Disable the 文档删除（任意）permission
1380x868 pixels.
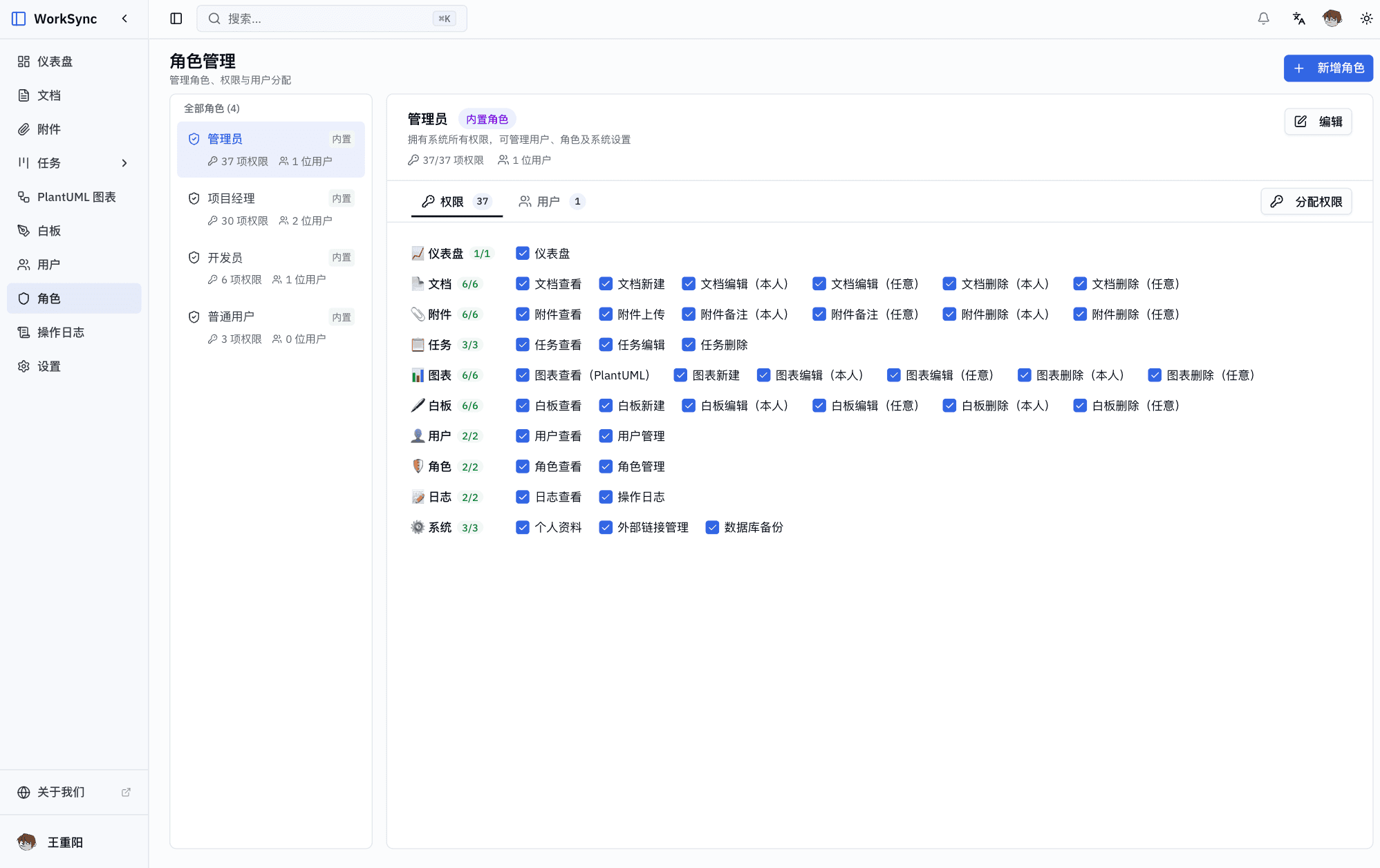pos(1080,283)
